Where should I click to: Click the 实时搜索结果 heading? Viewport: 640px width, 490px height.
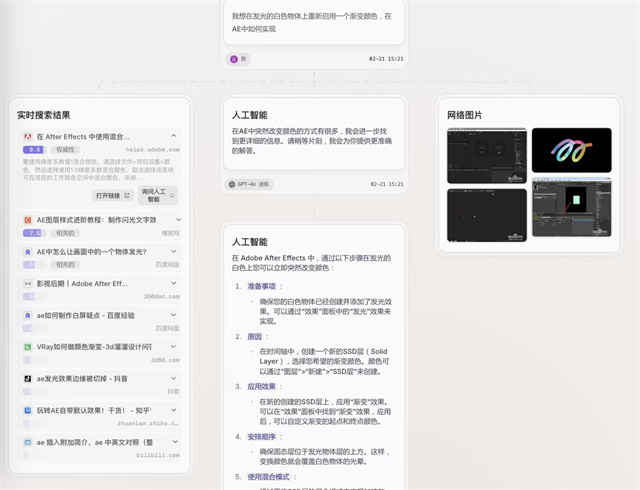tap(44, 115)
